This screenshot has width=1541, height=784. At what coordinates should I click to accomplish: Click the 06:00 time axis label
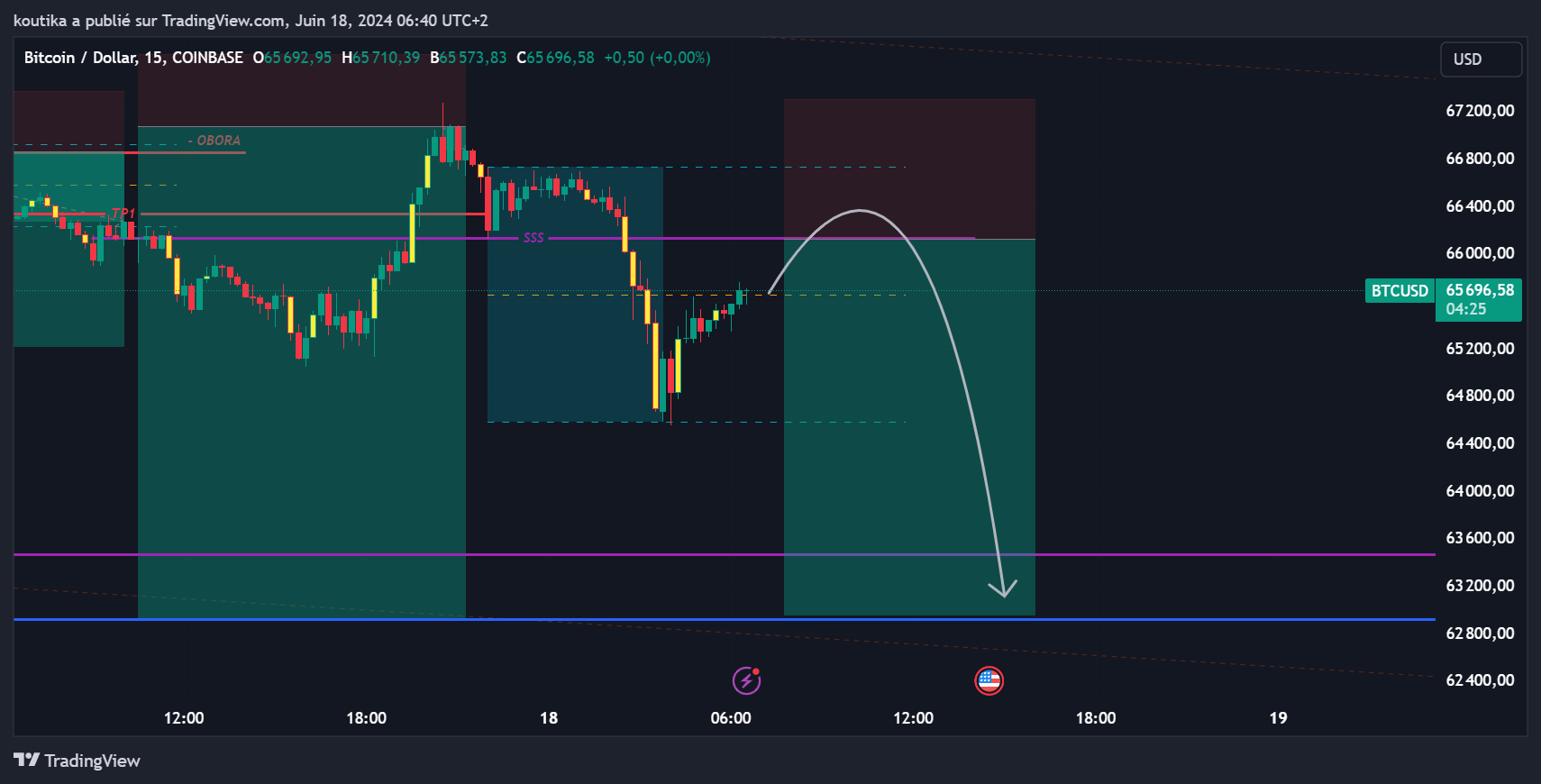coord(730,718)
